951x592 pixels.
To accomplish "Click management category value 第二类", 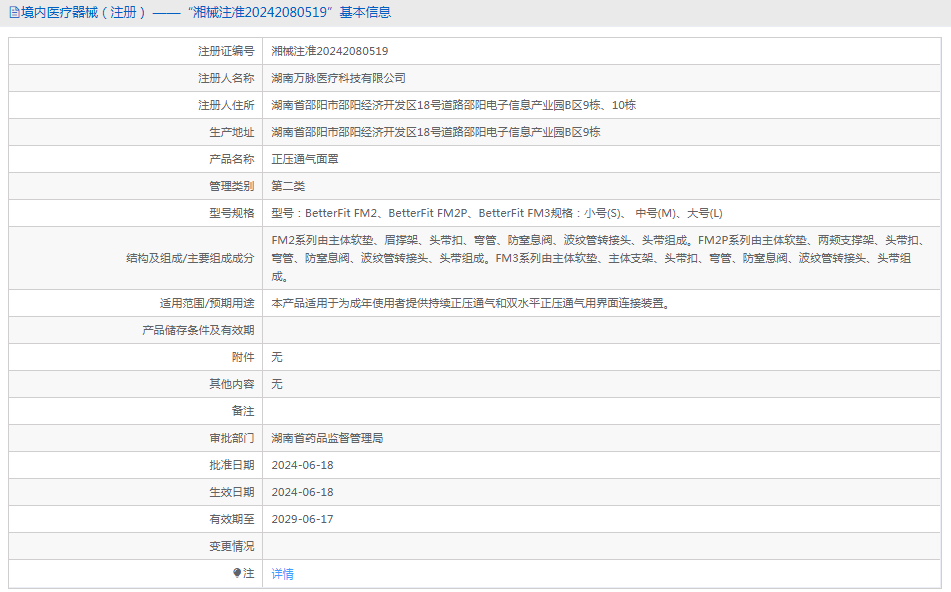I will (288, 186).
